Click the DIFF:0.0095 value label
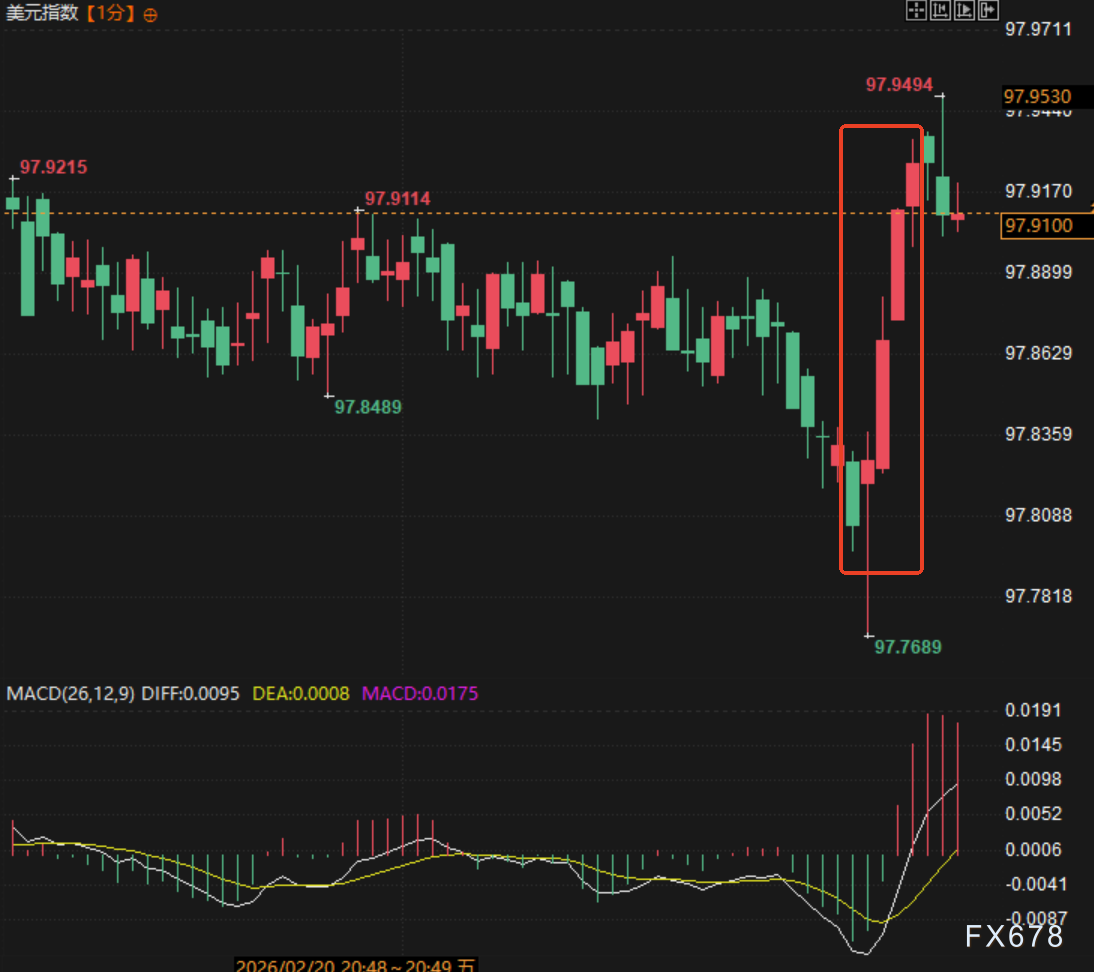This screenshot has height=972, width=1094. click(x=190, y=694)
